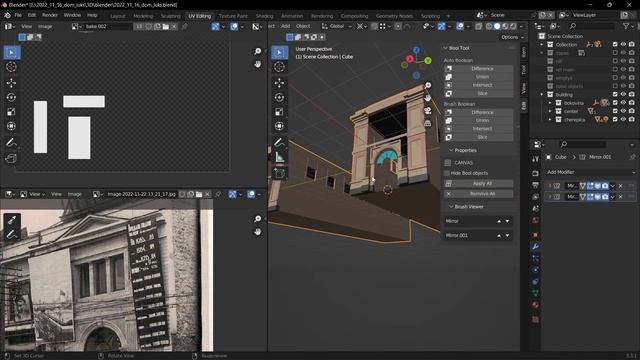
Task: Expand the center collection in outliner
Action: point(550,111)
